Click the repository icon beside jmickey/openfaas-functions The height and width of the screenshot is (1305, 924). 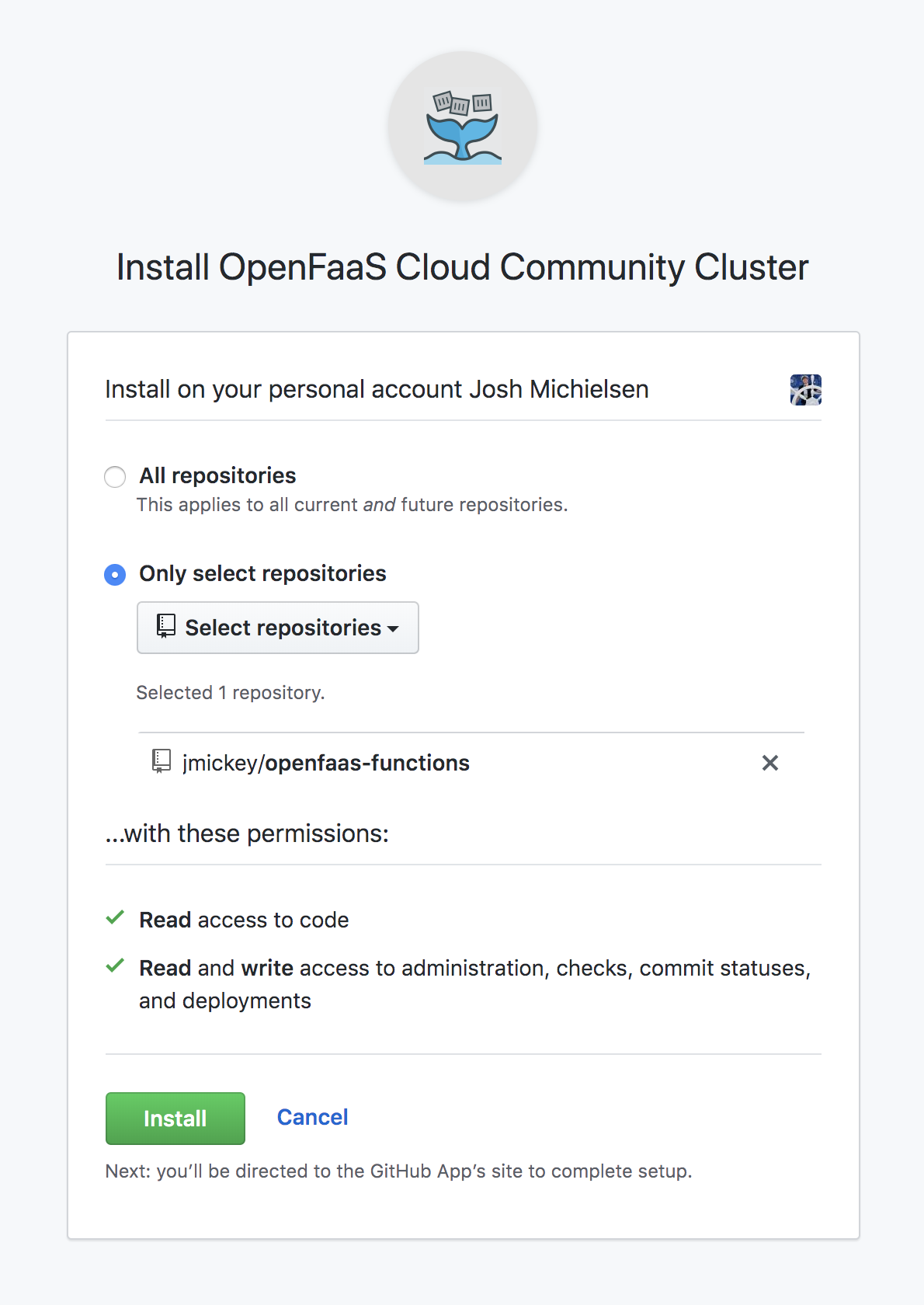(162, 761)
